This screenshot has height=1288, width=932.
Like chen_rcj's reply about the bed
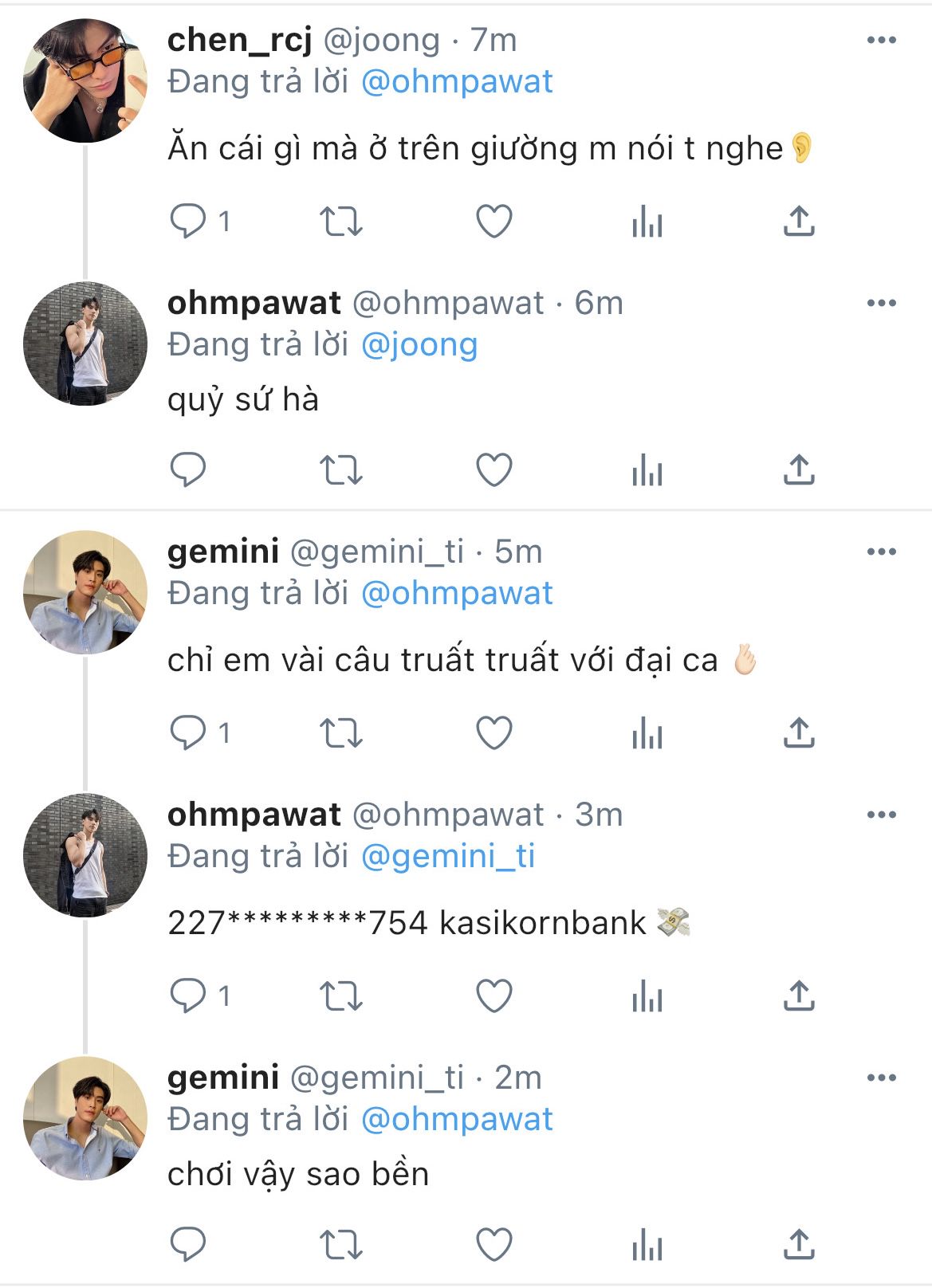click(x=494, y=222)
